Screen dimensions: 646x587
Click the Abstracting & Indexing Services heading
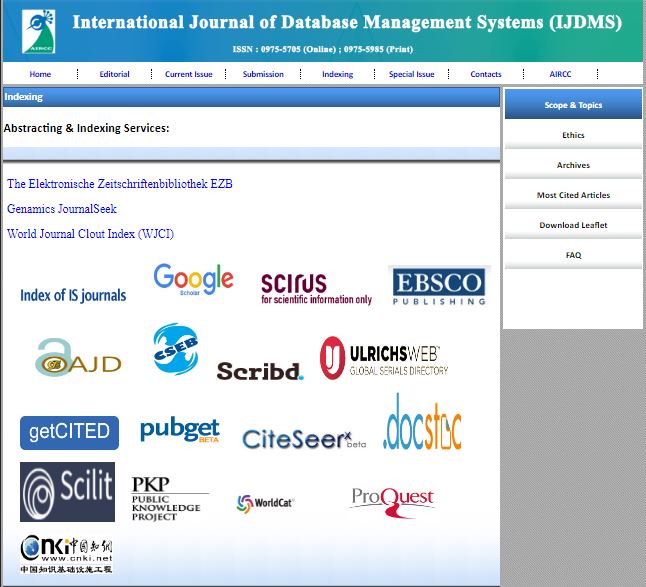[87, 128]
